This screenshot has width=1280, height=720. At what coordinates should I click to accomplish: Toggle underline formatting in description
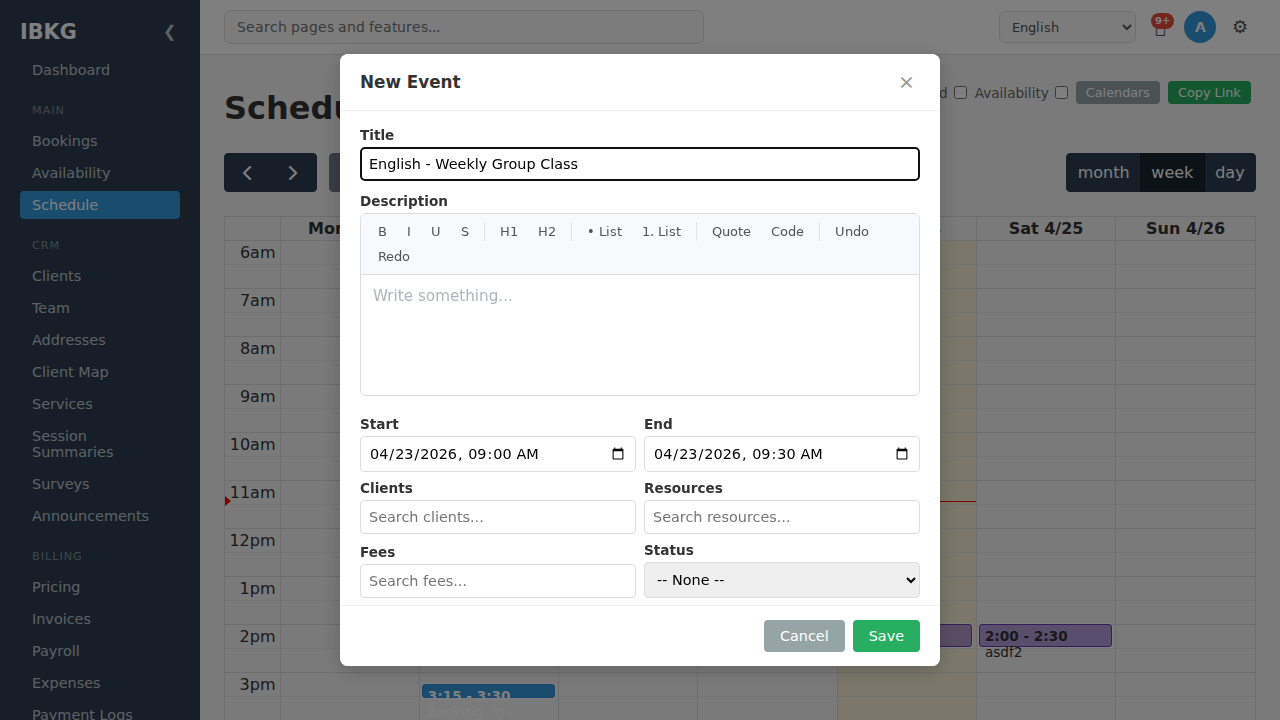click(x=435, y=232)
